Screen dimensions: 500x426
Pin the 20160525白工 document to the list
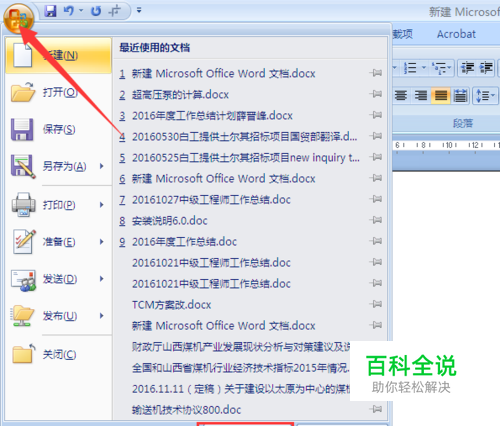click(x=376, y=157)
